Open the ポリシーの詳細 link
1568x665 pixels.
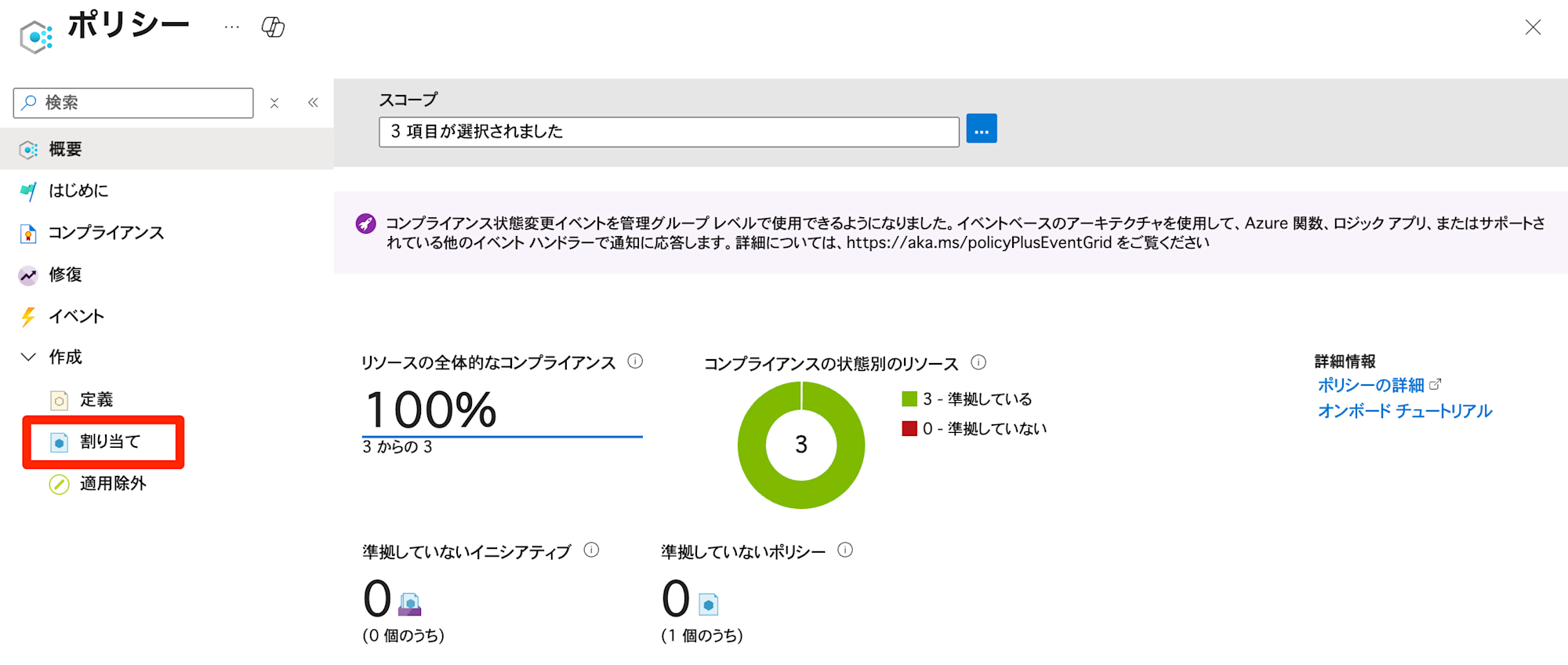pos(1371,385)
